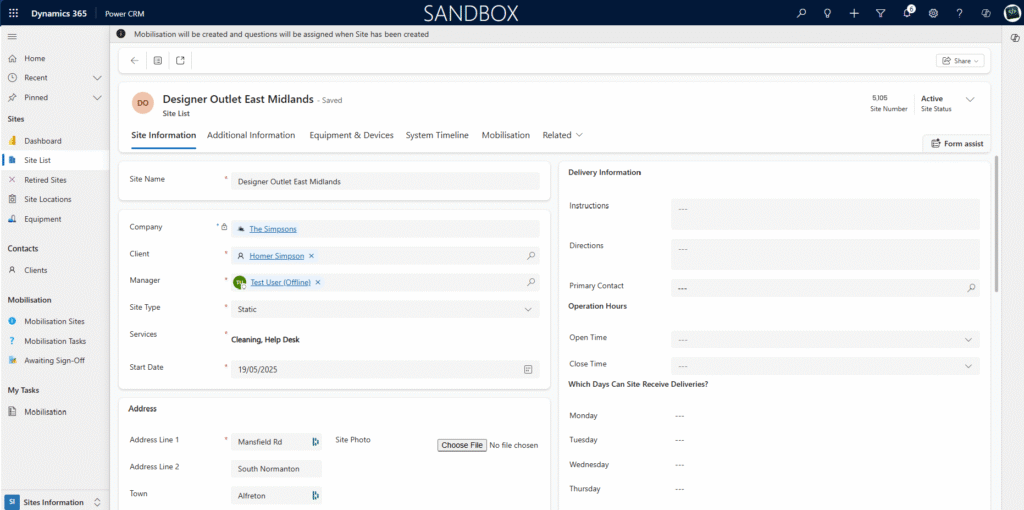Screen dimensions: 1024x510
Task: Click the plus icon for quick create
Action: point(854,13)
